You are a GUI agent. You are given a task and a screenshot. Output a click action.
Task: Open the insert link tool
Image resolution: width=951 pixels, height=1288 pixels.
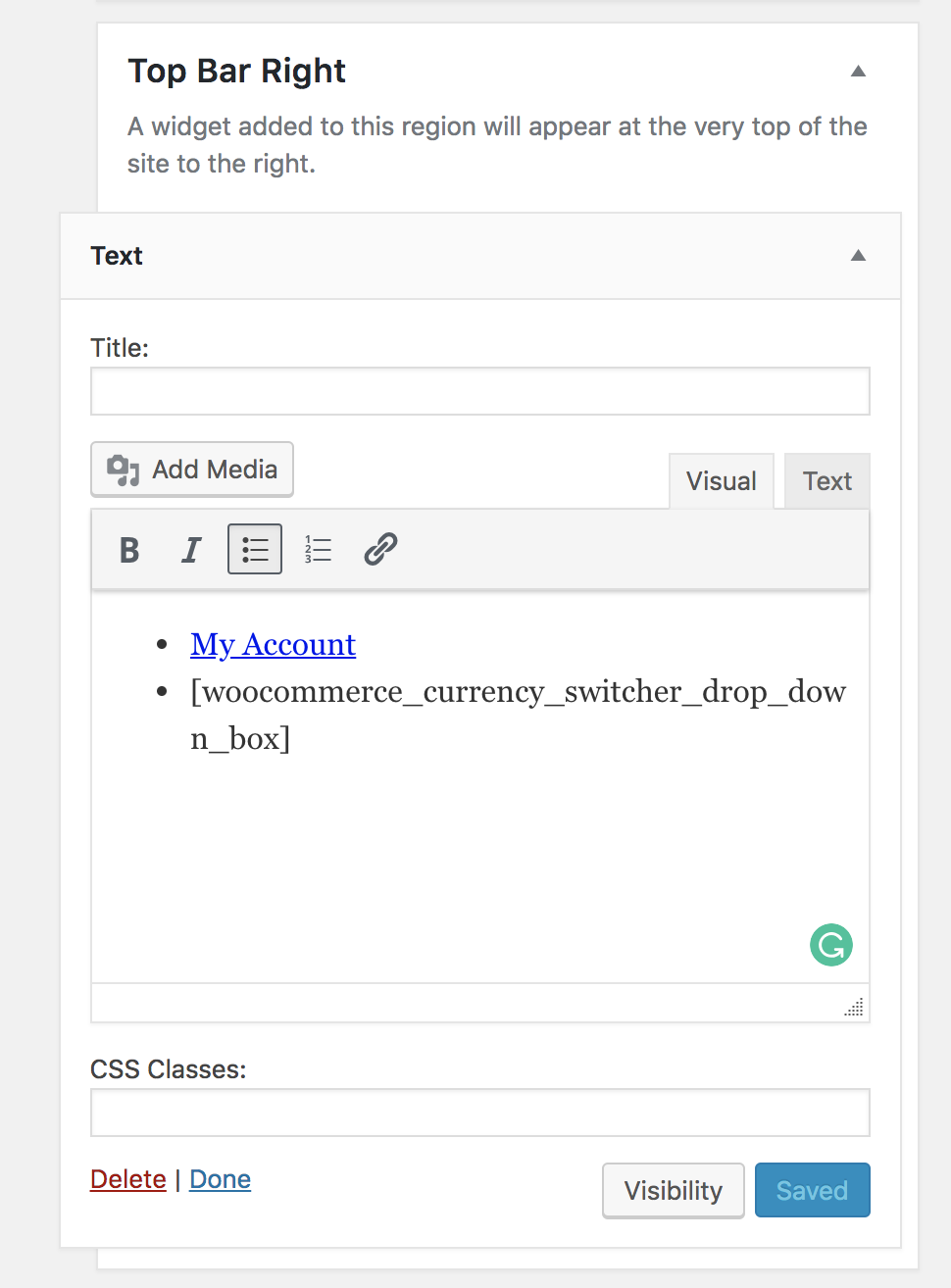tap(380, 549)
